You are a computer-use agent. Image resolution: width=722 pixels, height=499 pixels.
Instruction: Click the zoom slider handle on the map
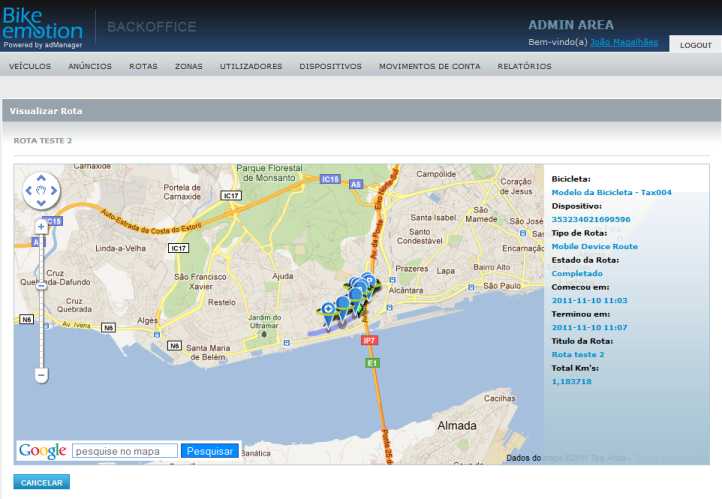pyautogui.click(x=41, y=286)
